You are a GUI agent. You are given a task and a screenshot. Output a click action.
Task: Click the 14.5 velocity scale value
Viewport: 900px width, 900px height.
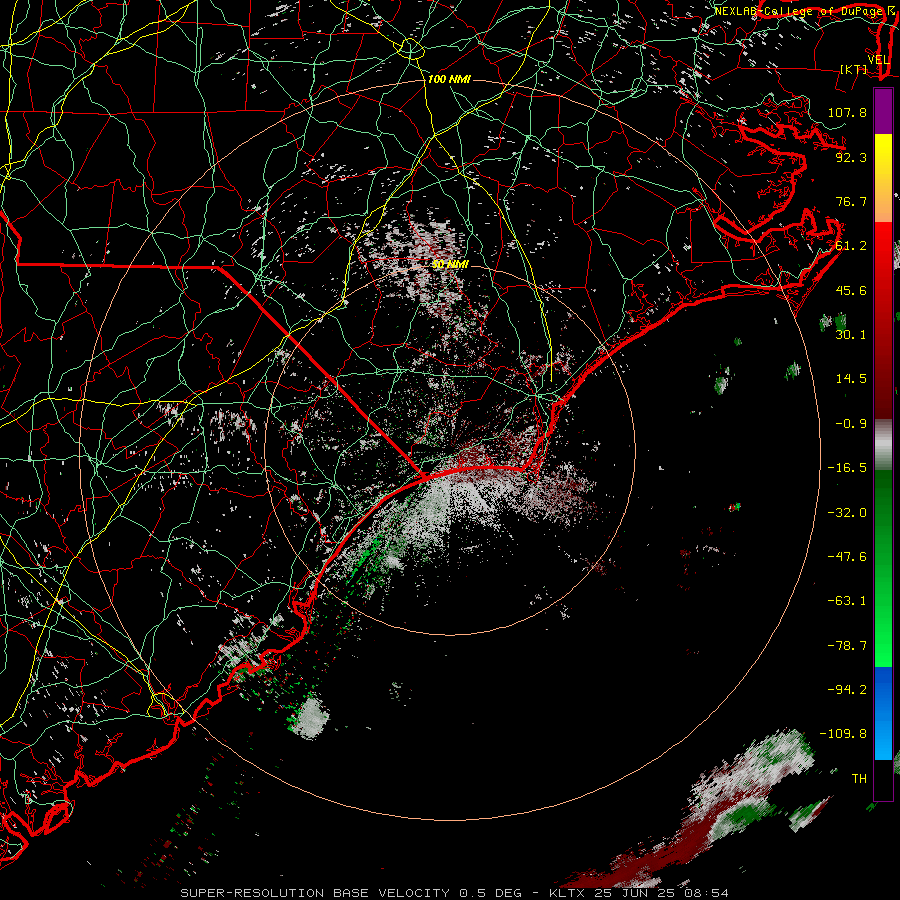[851, 379]
